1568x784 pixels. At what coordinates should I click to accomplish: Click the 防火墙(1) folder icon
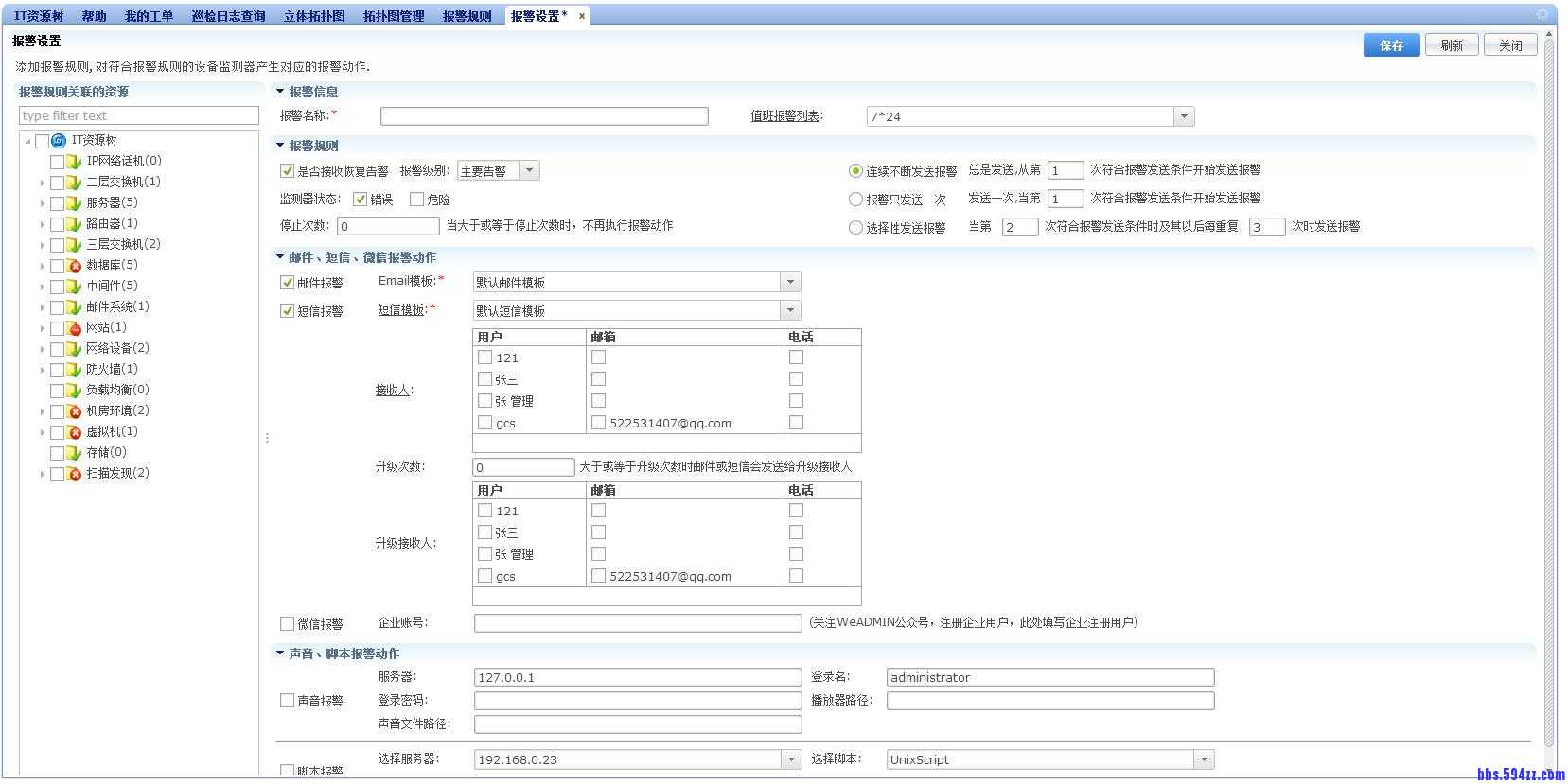pos(74,370)
